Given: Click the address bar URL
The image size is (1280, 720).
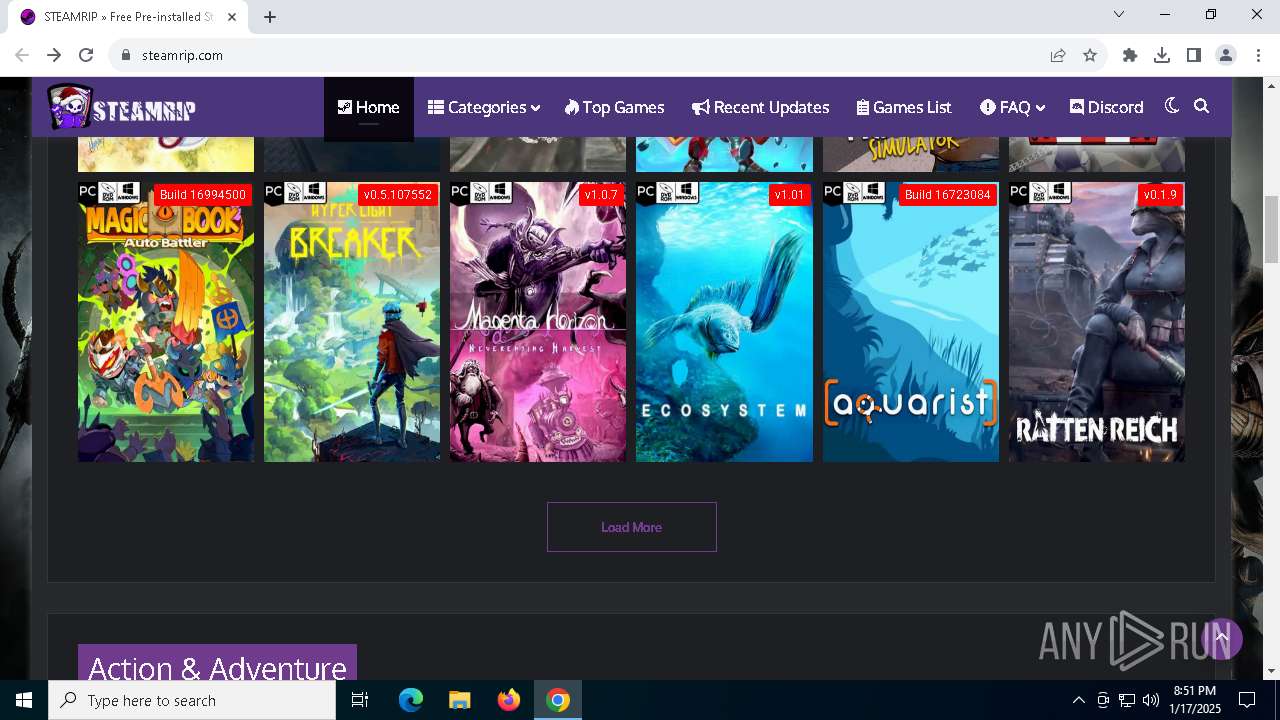Looking at the screenshot, I should [x=182, y=55].
